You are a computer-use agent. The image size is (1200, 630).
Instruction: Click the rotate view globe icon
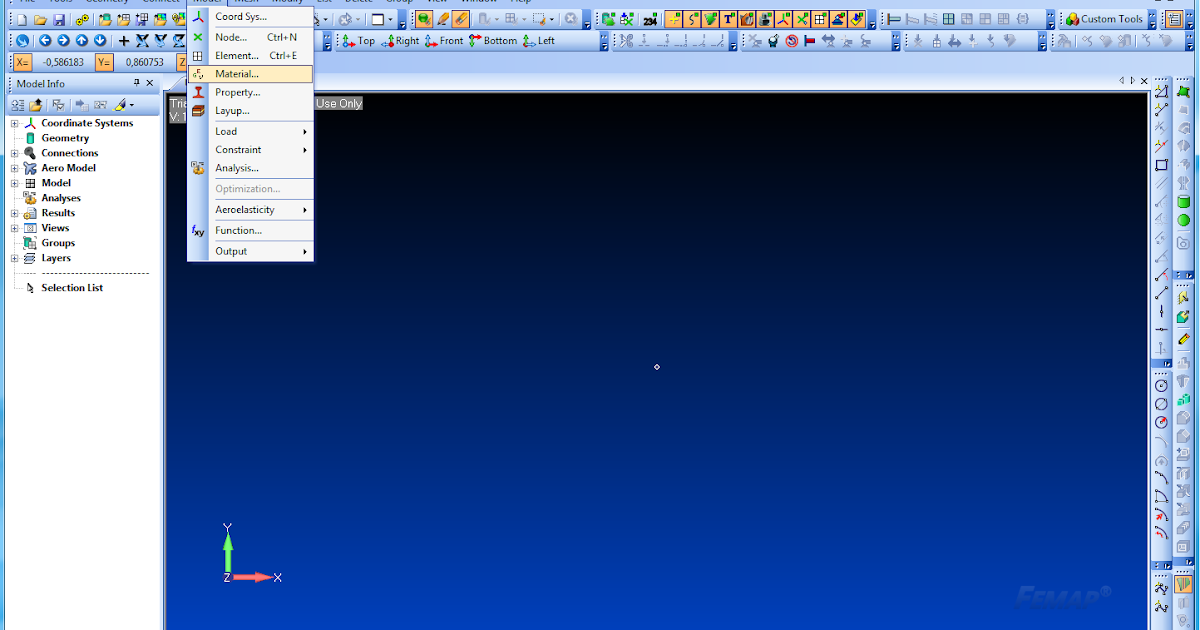[x=23, y=40]
